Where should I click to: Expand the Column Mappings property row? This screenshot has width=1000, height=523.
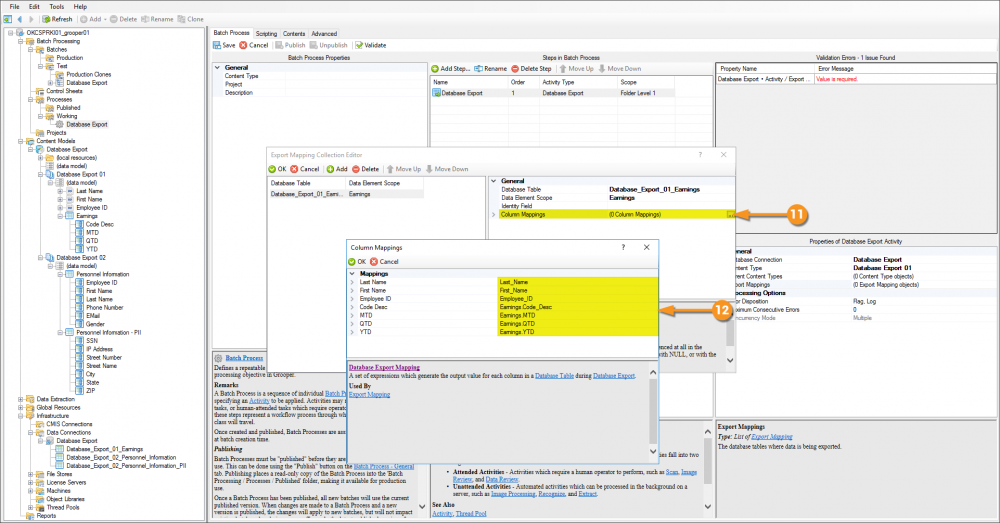(494, 214)
